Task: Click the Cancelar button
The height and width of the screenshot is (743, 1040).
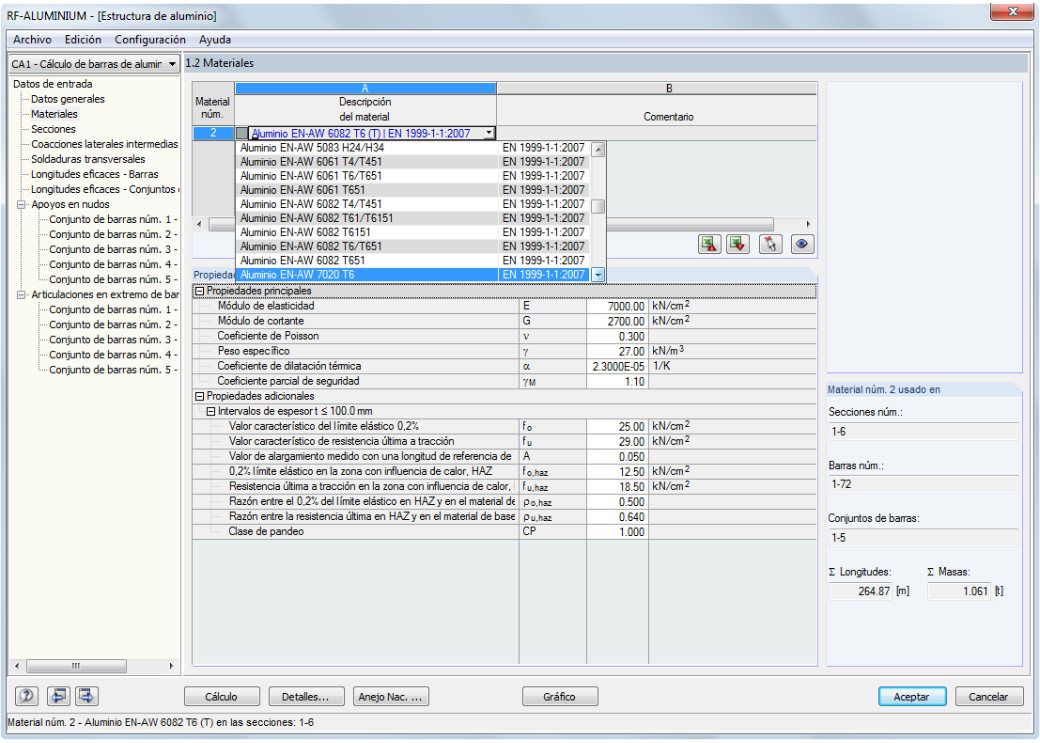Action: pyautogui.click(x=989, y=697)
